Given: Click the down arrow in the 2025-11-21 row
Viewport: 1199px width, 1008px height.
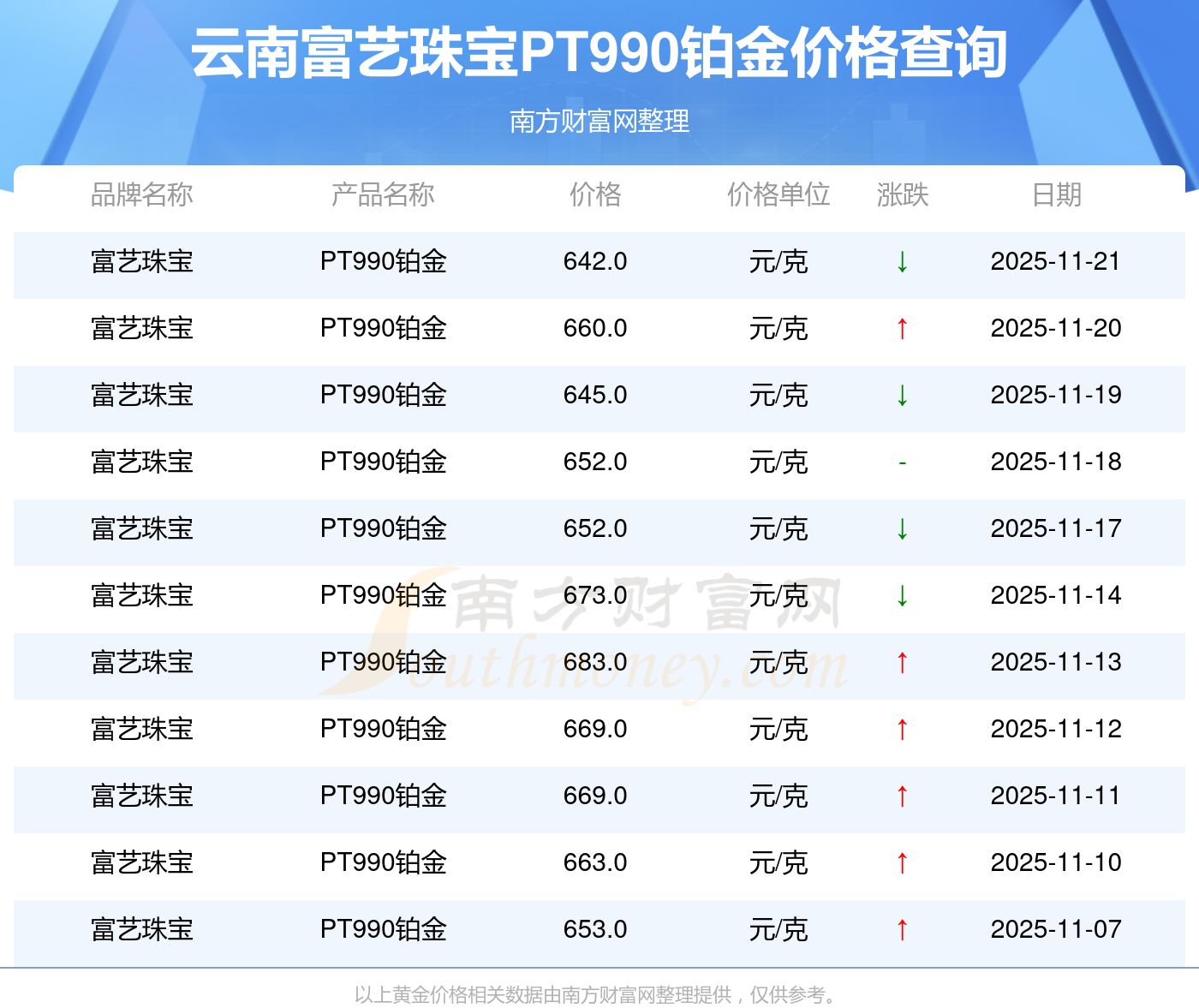Looking at the screenshot, I should pyautogui.click(x=902, y=262).
